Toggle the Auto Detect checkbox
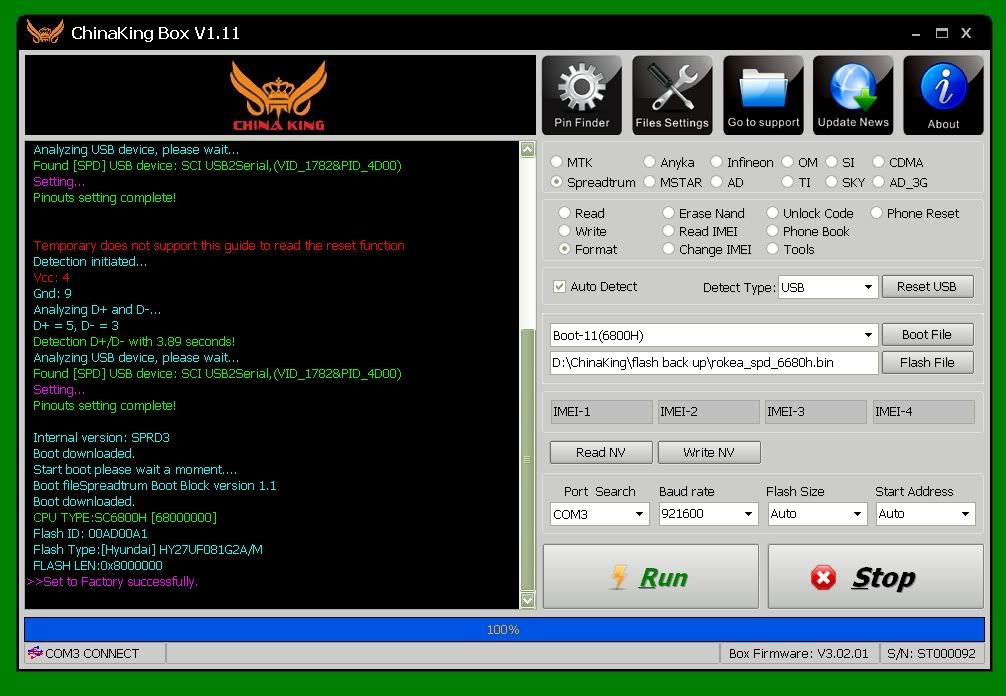1006x696 pixels. click(x=559, y=286)
